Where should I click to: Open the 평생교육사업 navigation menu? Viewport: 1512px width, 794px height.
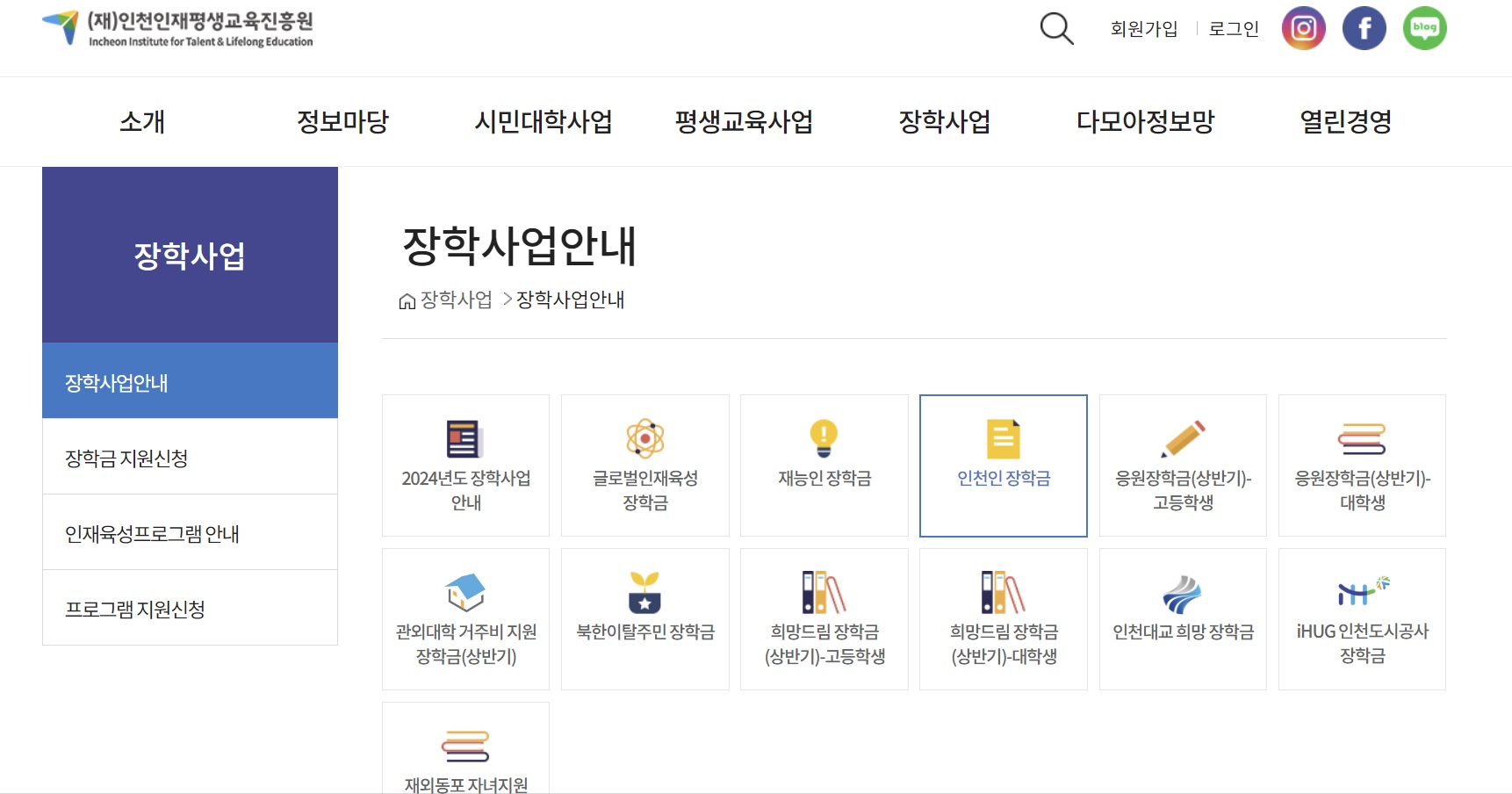click(x=745, y=122)
